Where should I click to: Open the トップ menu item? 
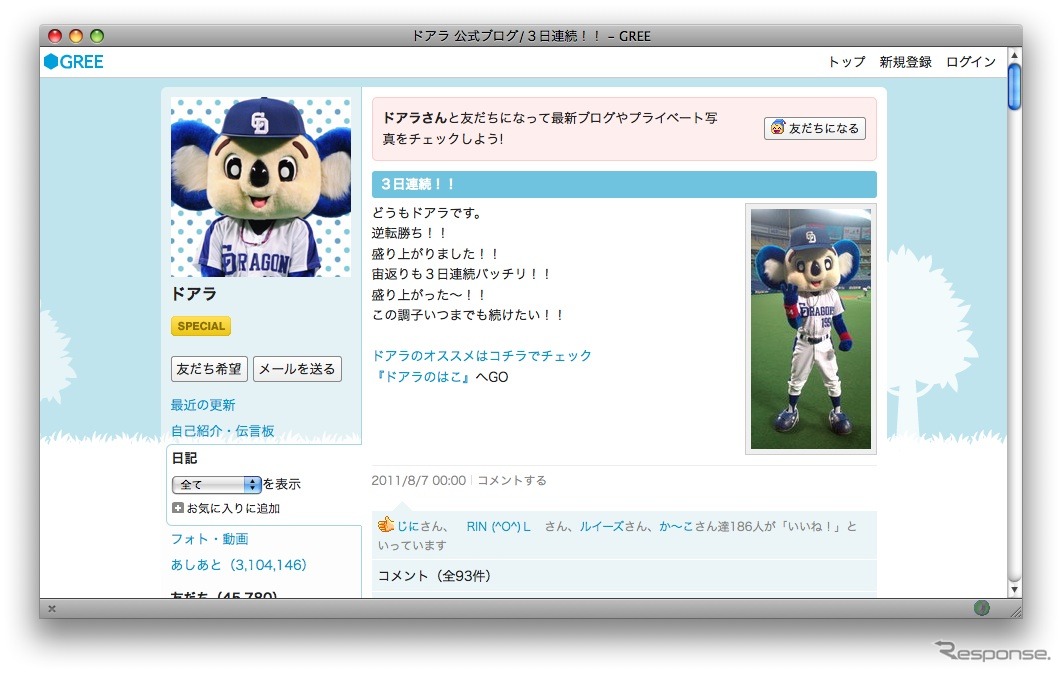846,62
